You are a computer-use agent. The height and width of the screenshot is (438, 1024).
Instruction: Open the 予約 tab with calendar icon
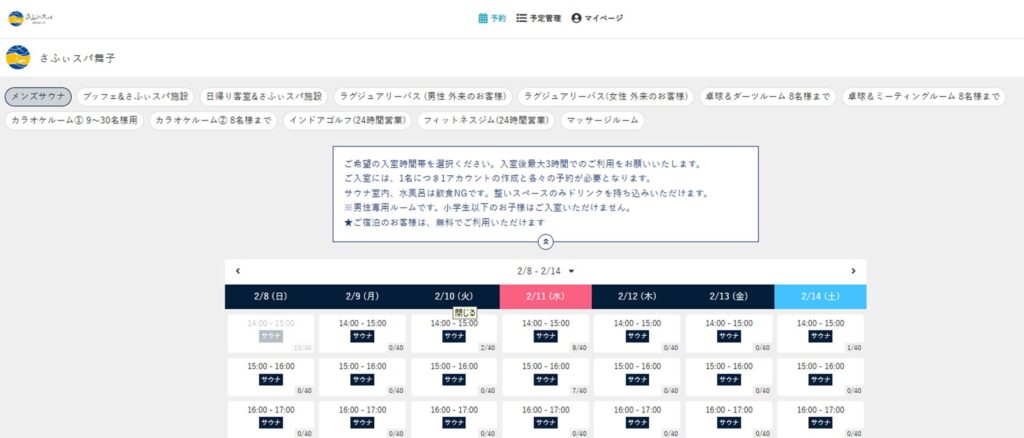click(x=492, y=18)
